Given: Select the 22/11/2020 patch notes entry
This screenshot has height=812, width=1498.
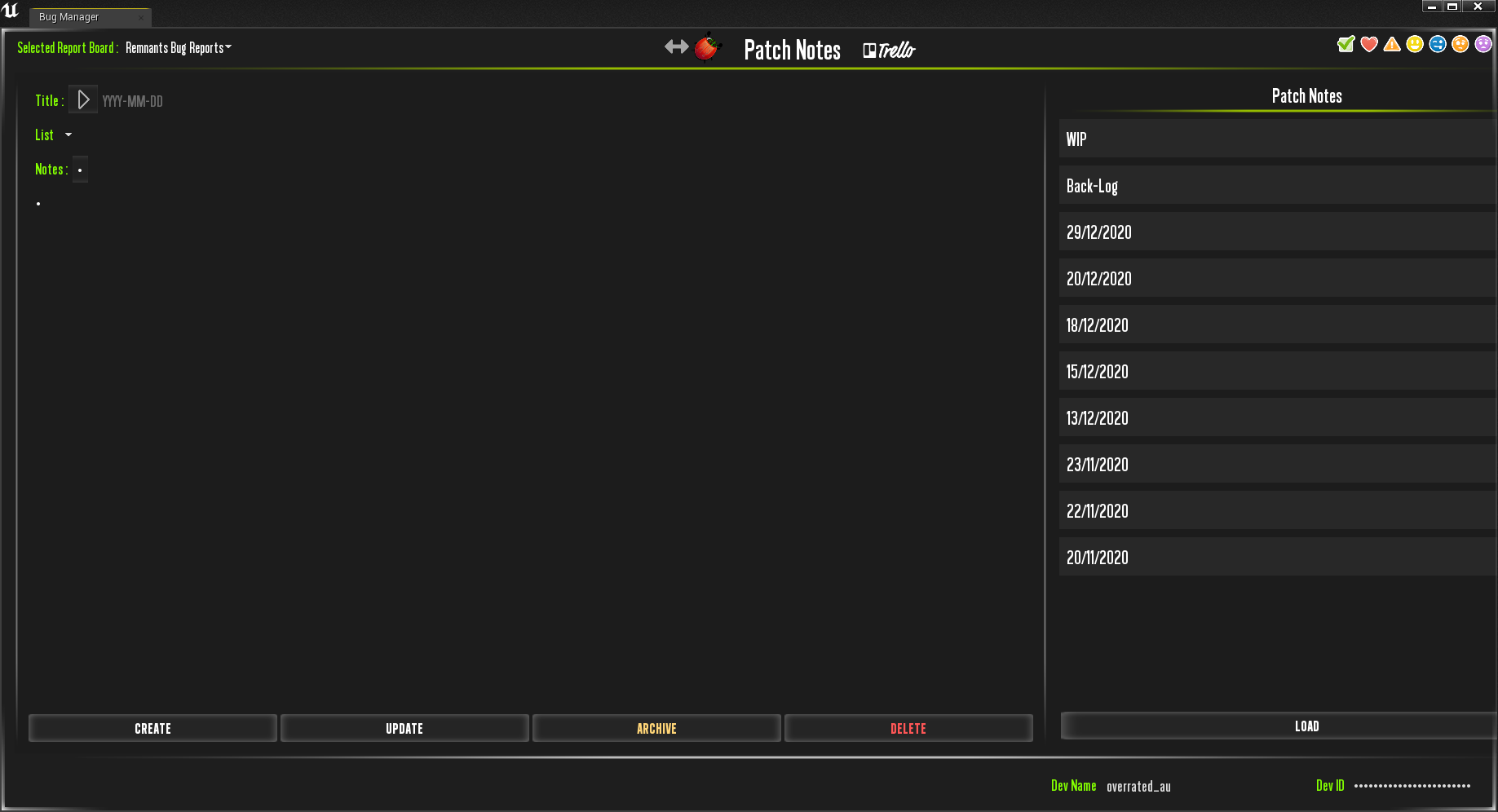Looking at the screenshot, I should 1278,510.
